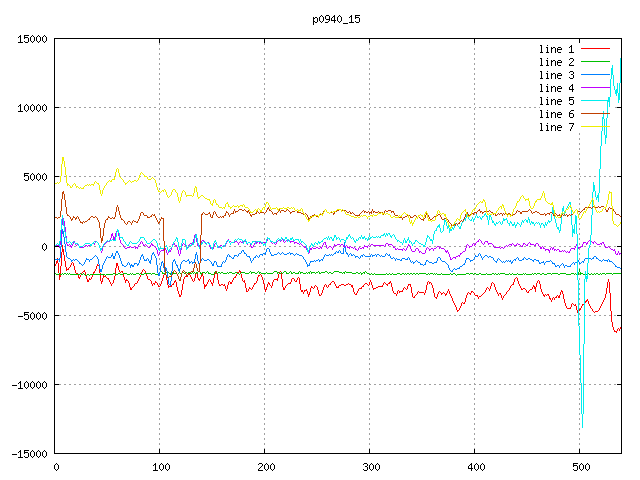Click the chart title p0940_15
The image size is (640, 480).
[x=336, y=19]
